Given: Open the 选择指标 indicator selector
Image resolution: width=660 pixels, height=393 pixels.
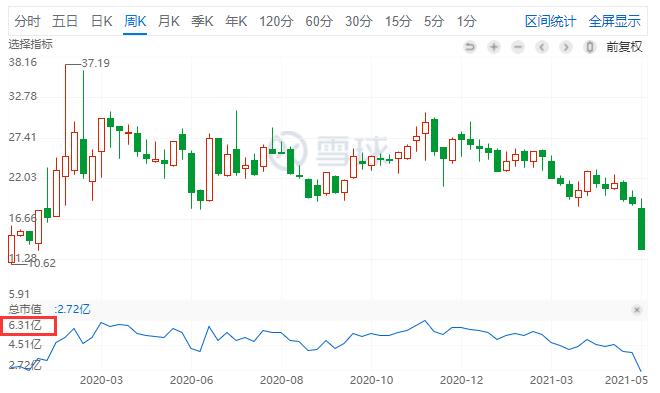Looking at the screenshot, I should coord(30,44).
